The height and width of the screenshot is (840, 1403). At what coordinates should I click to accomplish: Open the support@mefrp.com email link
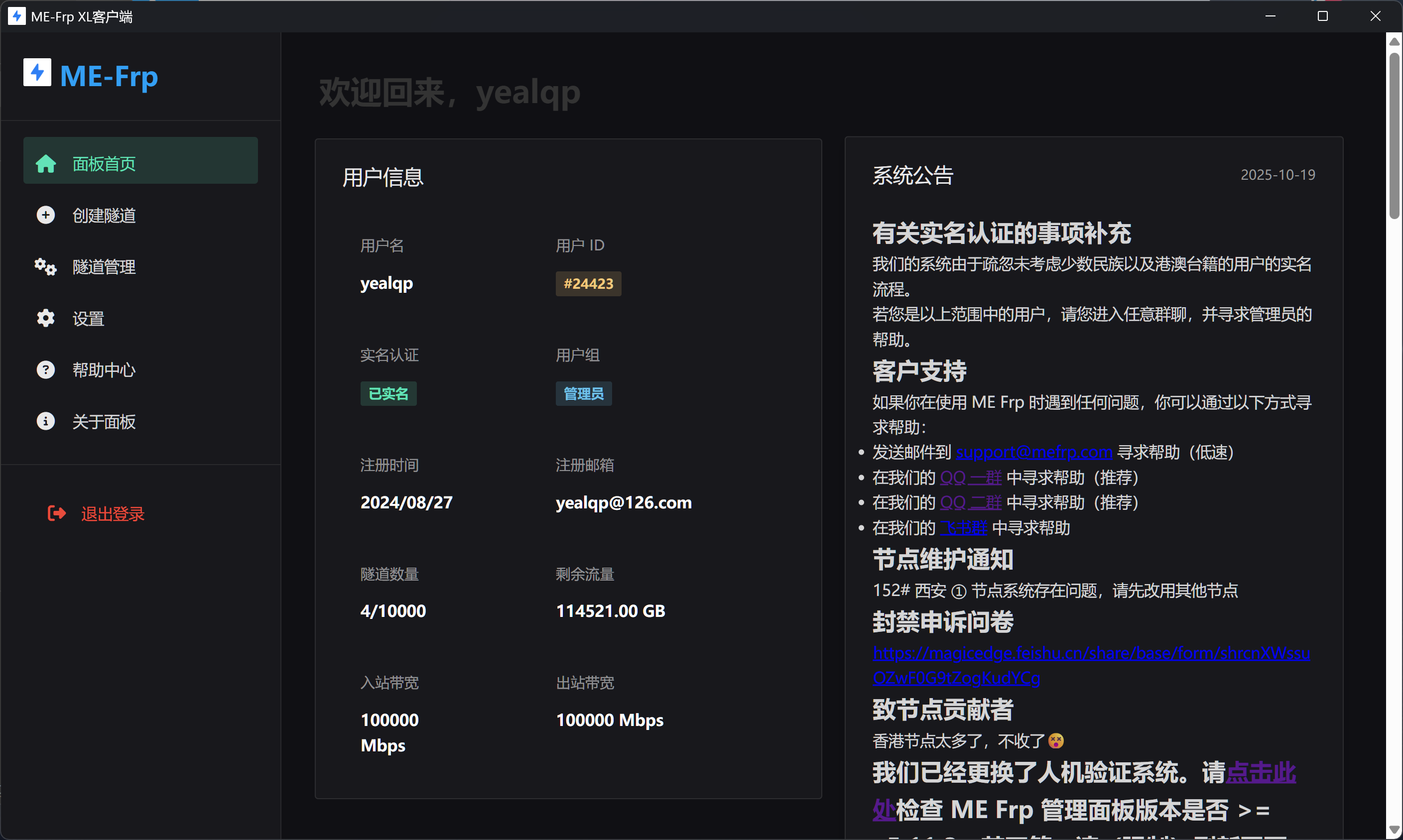pyautogui.click(x=1033, y=452)
